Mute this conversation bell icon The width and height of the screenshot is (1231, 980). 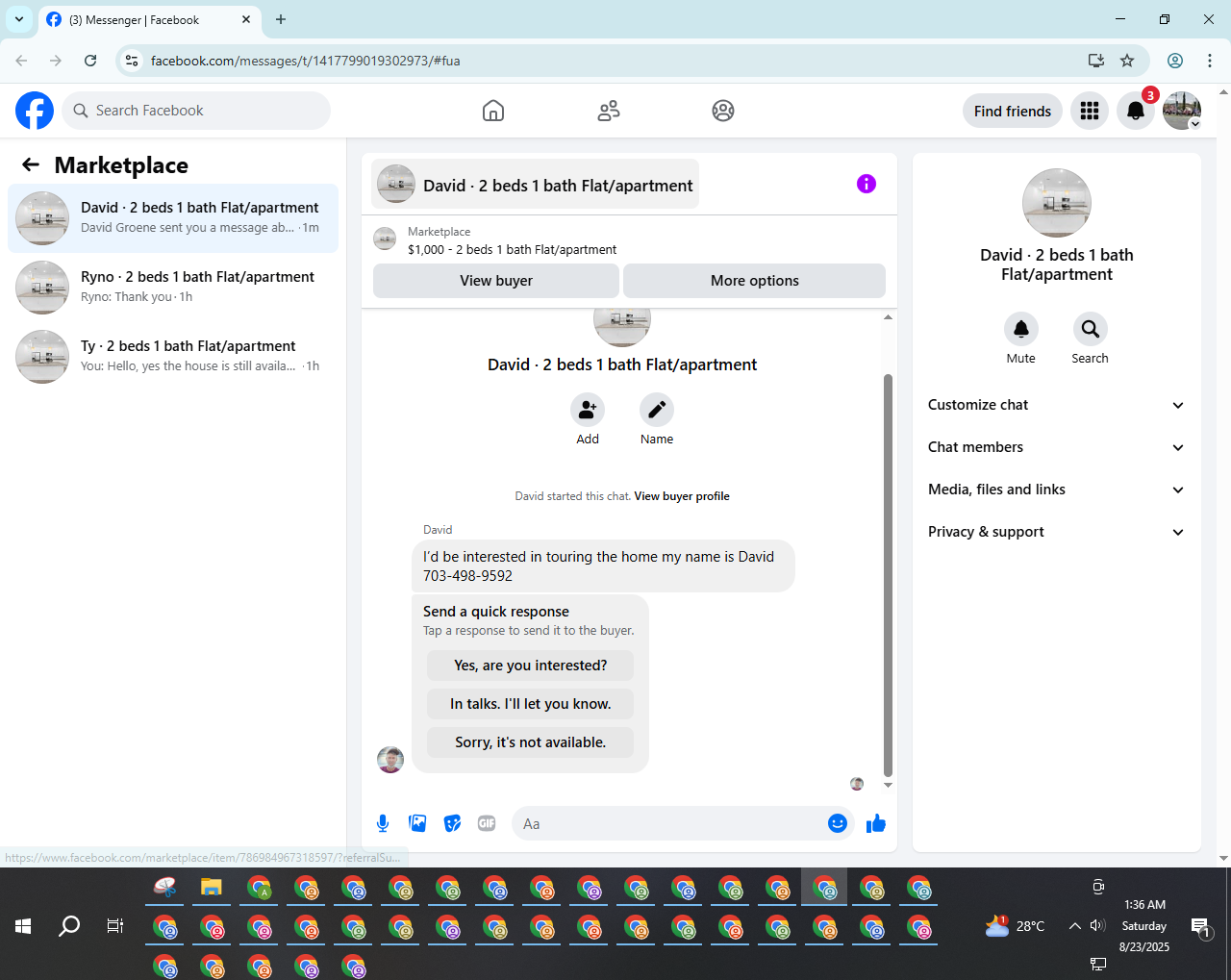coord(1021,329)
